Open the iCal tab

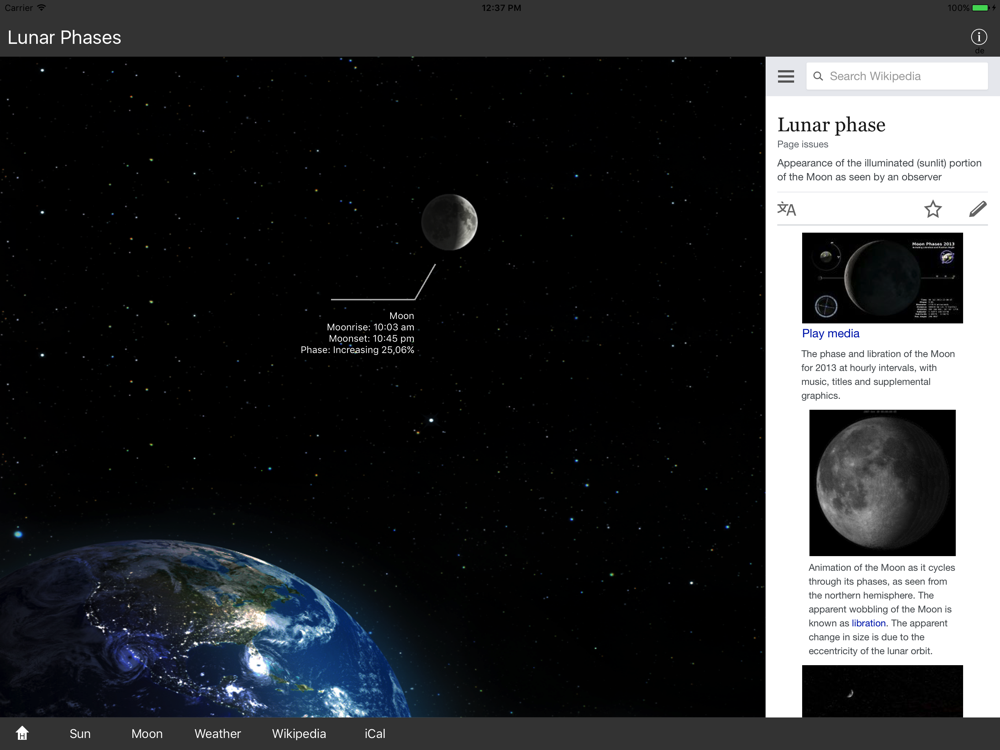click(375, 733)
